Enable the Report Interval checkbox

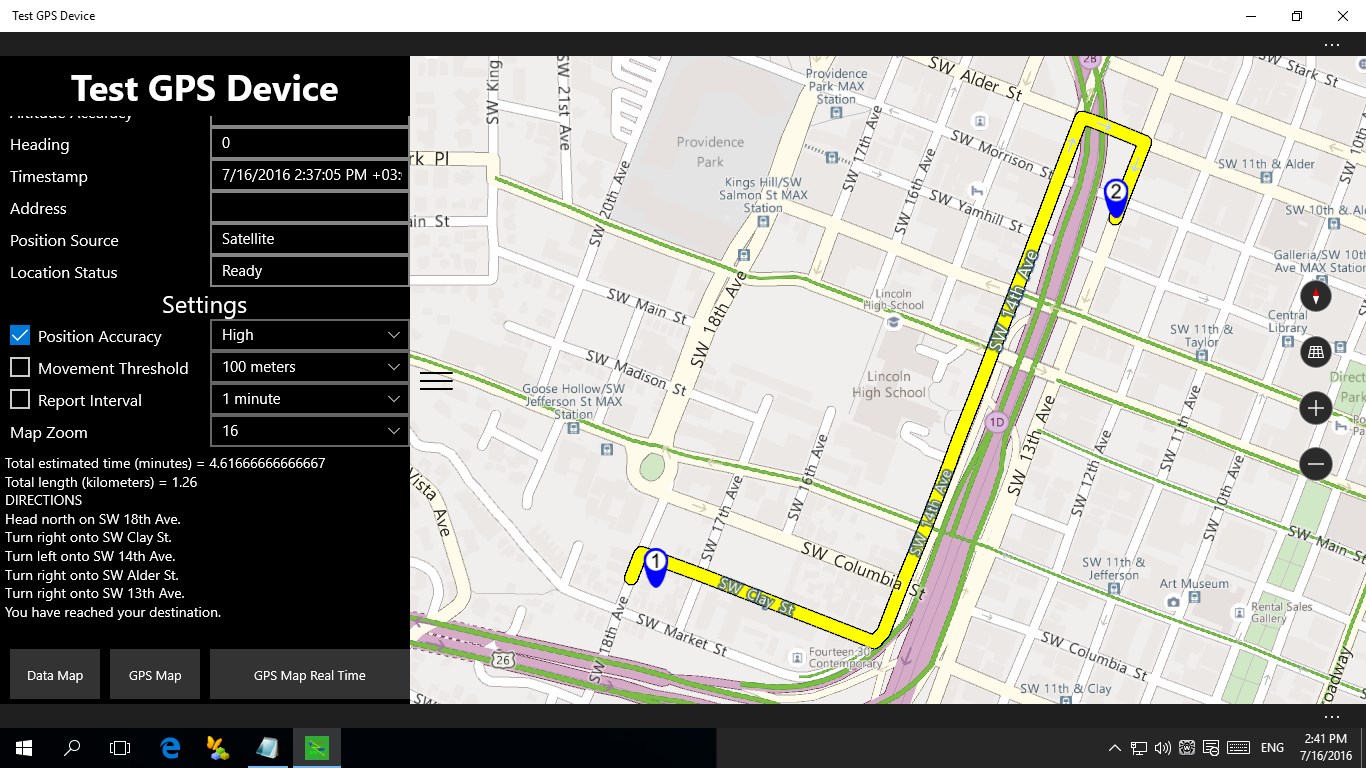pyautogui.click(x=19, y=399)
